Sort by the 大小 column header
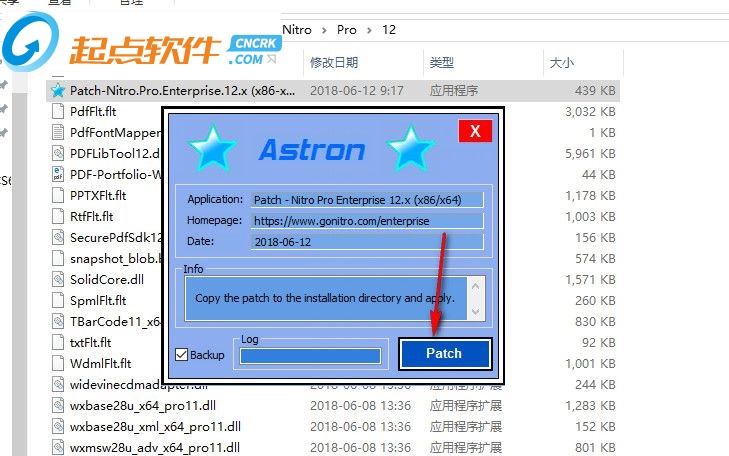This screenshot has width=729, height=456. (562, 62)
